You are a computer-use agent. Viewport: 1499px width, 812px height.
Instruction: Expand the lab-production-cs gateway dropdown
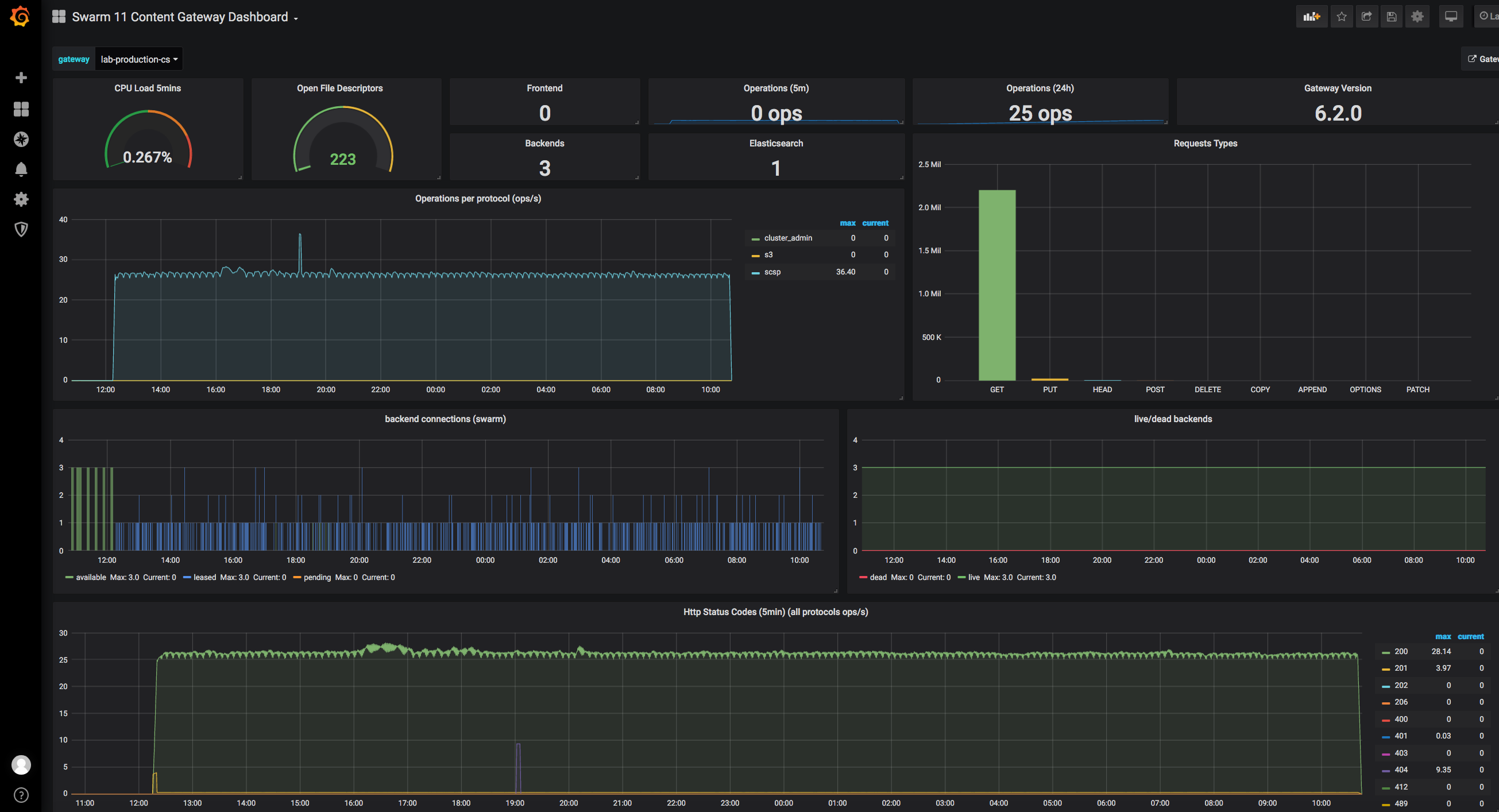(138, 59)
